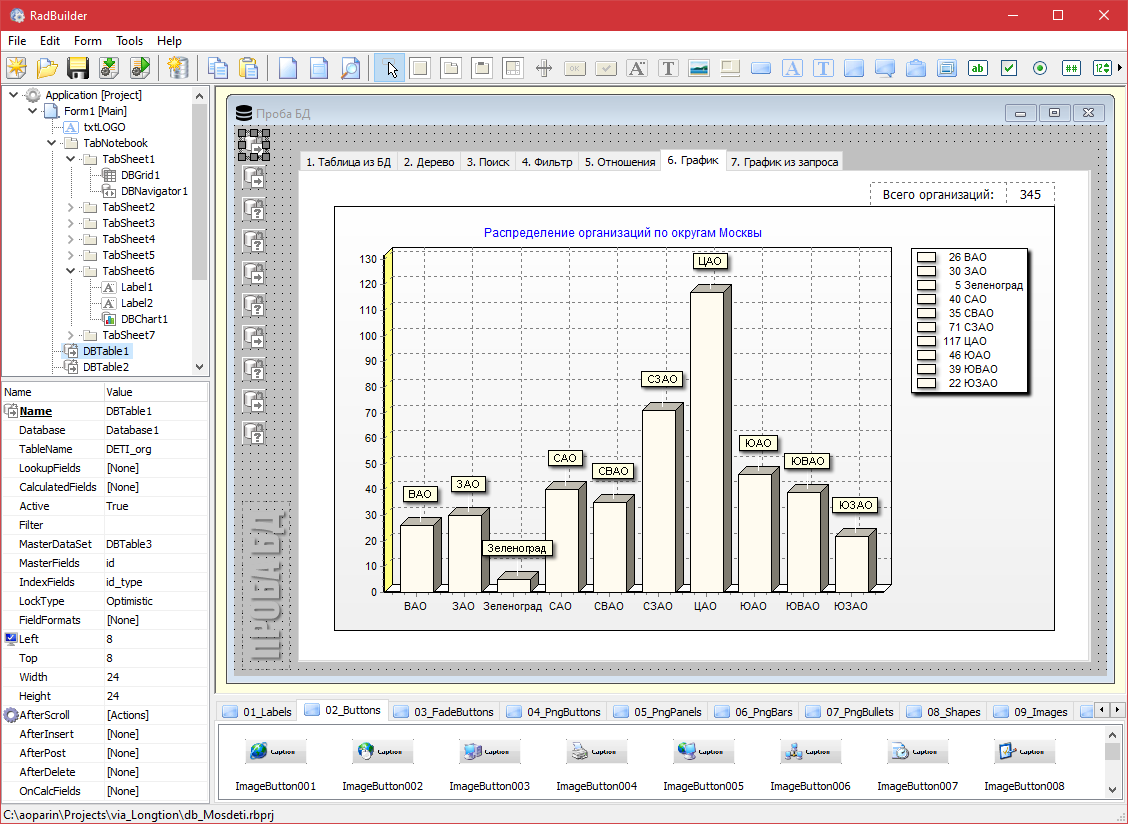Open the '7. График из запроса' tab
Screen dimensions: 1128x824
pos(784,162)
